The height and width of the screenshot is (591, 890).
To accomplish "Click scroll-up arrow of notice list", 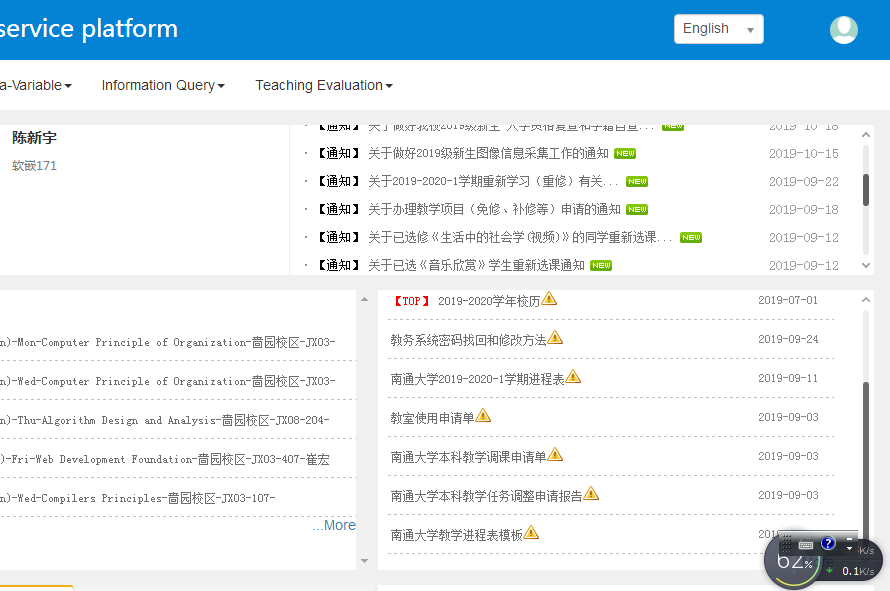I will point(866,135).
